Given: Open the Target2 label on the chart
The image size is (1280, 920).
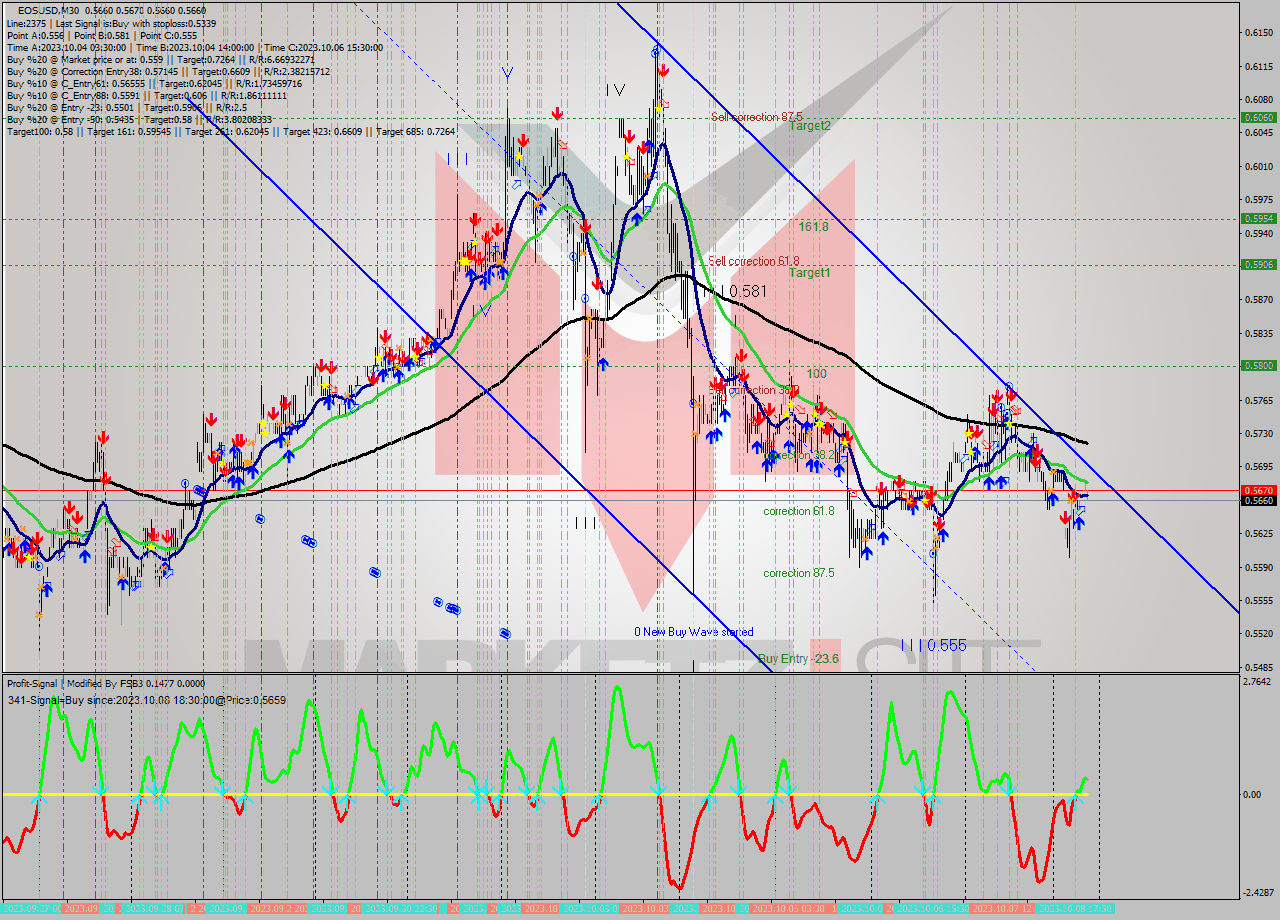Looking at the screenshot, I should [x=812, y=127].
